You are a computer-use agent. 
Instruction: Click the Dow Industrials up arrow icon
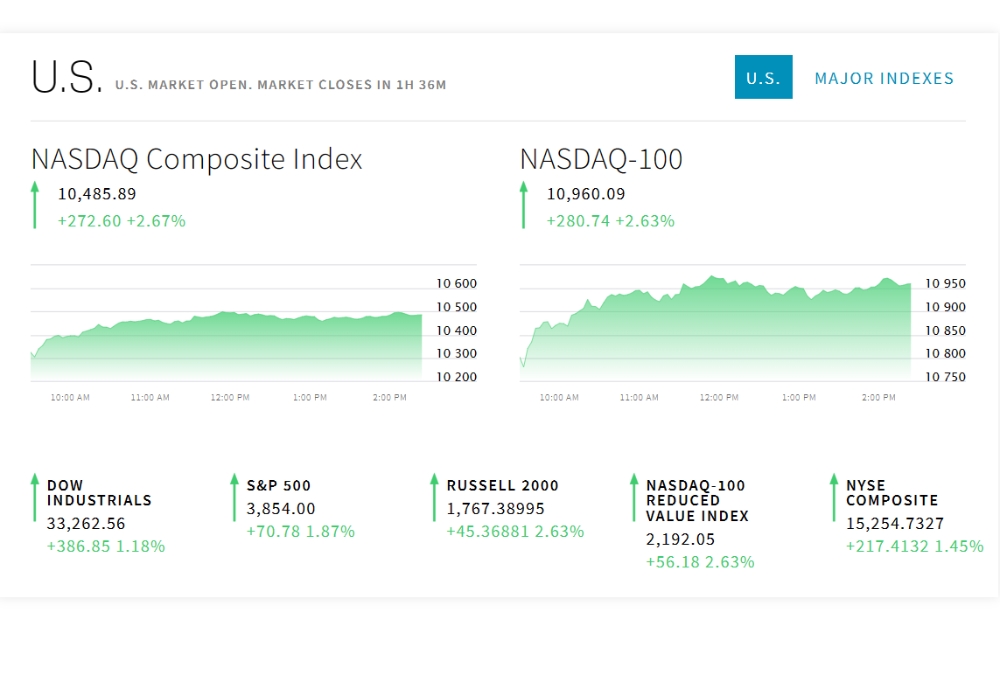[x=35, y=498]
